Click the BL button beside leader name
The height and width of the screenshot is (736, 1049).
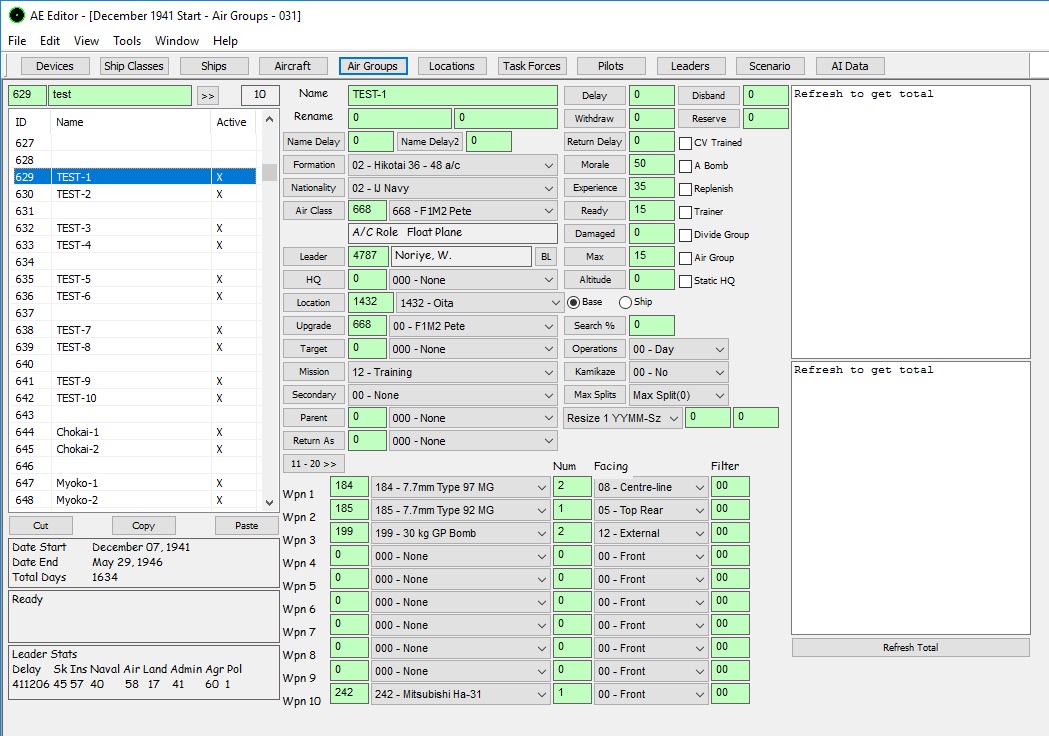tap(546, 257)
